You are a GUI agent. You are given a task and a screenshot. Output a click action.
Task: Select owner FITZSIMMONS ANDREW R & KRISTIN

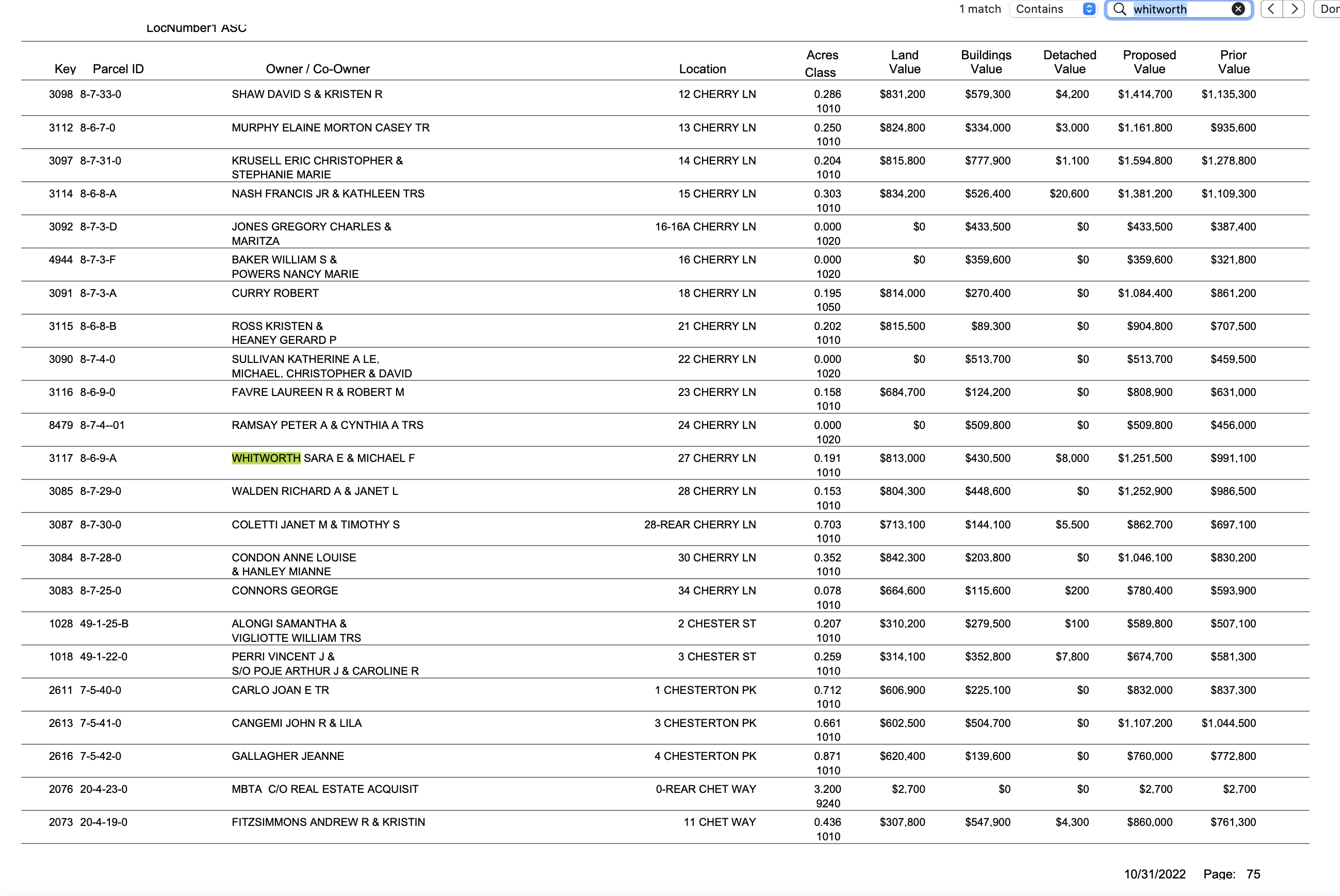point(328,822)
